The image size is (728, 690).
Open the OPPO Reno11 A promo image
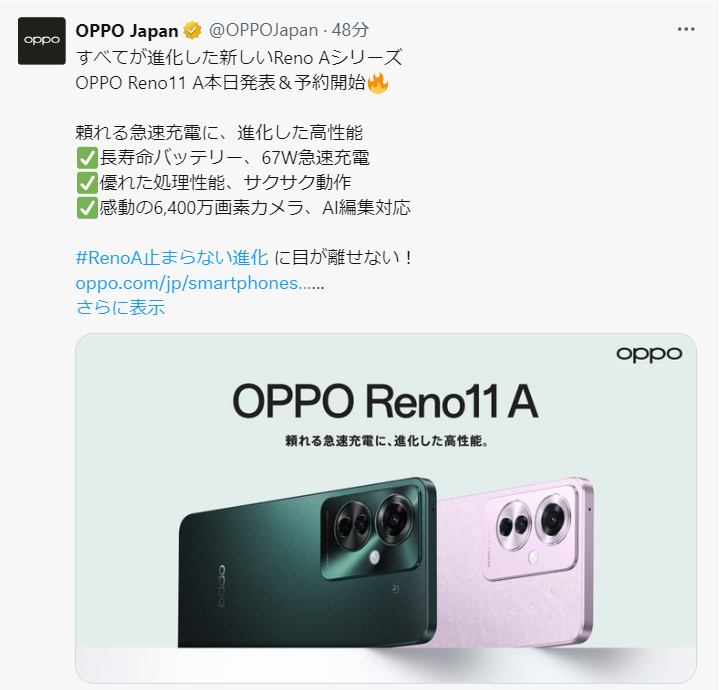(386, 508)
